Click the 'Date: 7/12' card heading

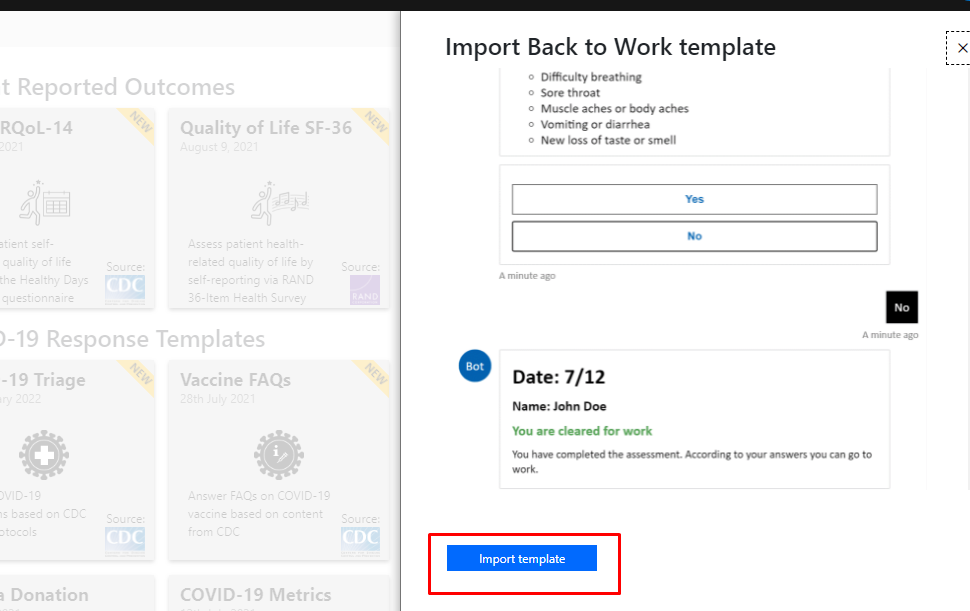pos(558,377)
